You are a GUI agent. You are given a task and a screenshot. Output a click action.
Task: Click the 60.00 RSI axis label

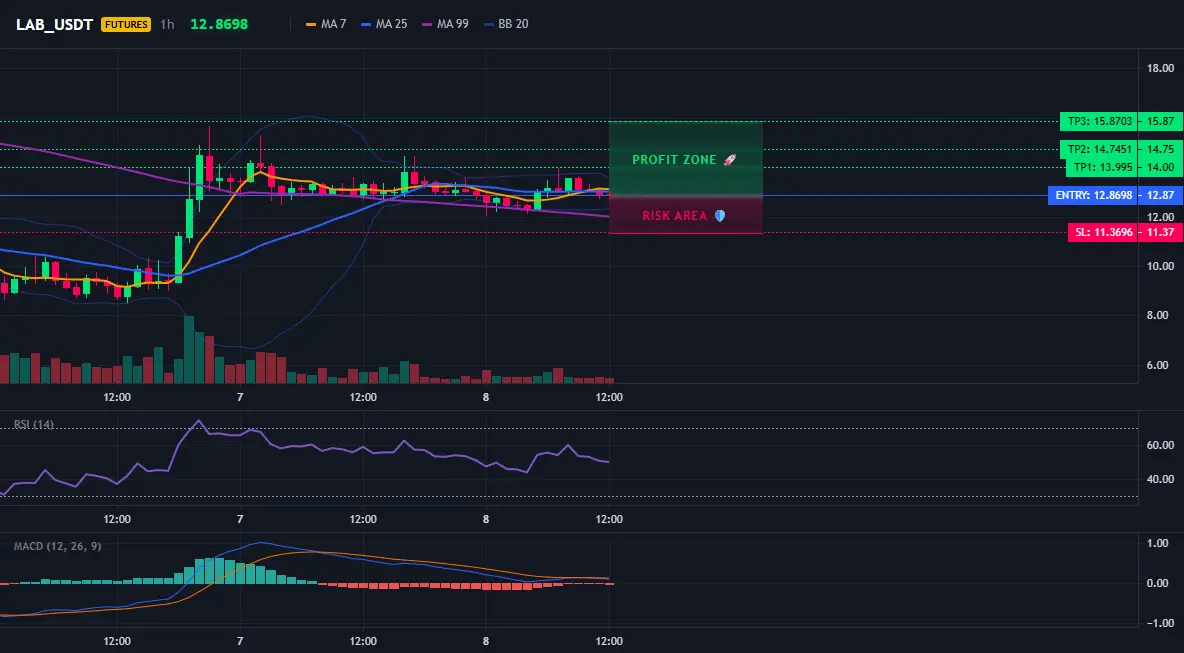coord(1161,445)
